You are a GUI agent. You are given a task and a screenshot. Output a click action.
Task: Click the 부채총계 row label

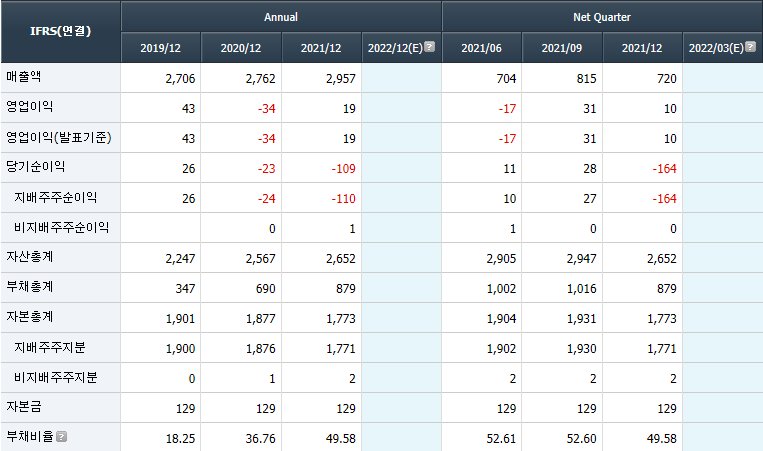(x=30, y=287)
